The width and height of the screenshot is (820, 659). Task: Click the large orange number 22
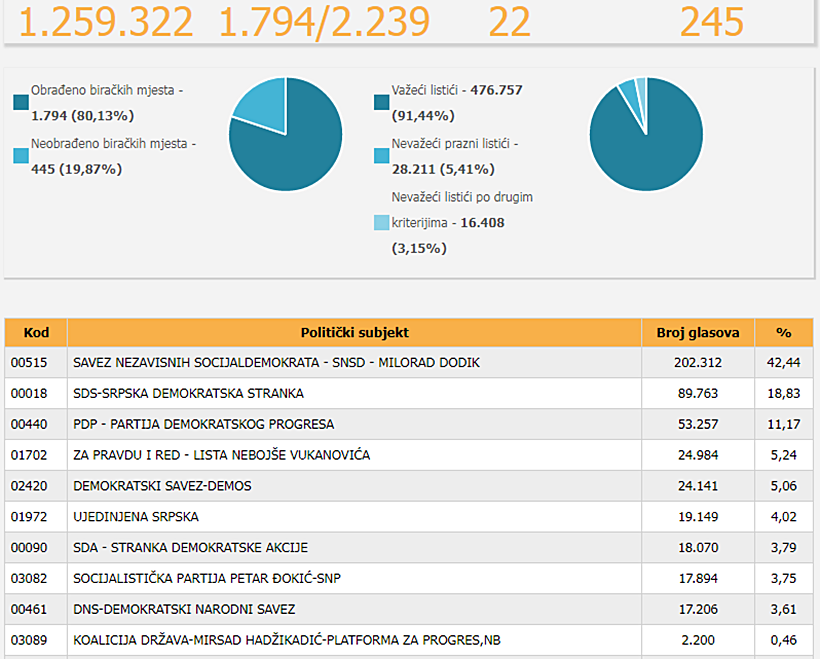(x=509, y=22)
